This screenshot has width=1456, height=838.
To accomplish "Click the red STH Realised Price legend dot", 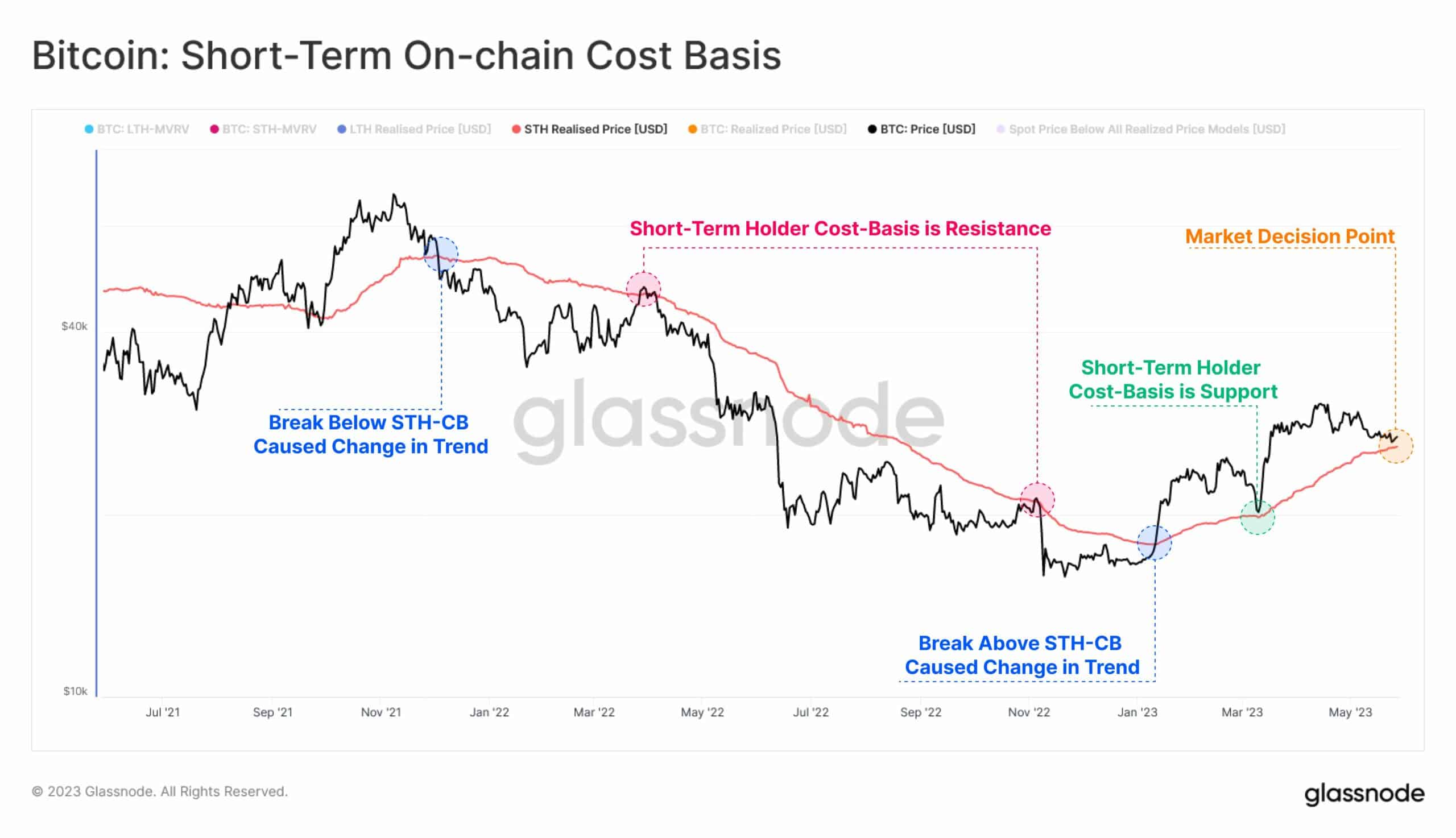I will coord(516,130).
